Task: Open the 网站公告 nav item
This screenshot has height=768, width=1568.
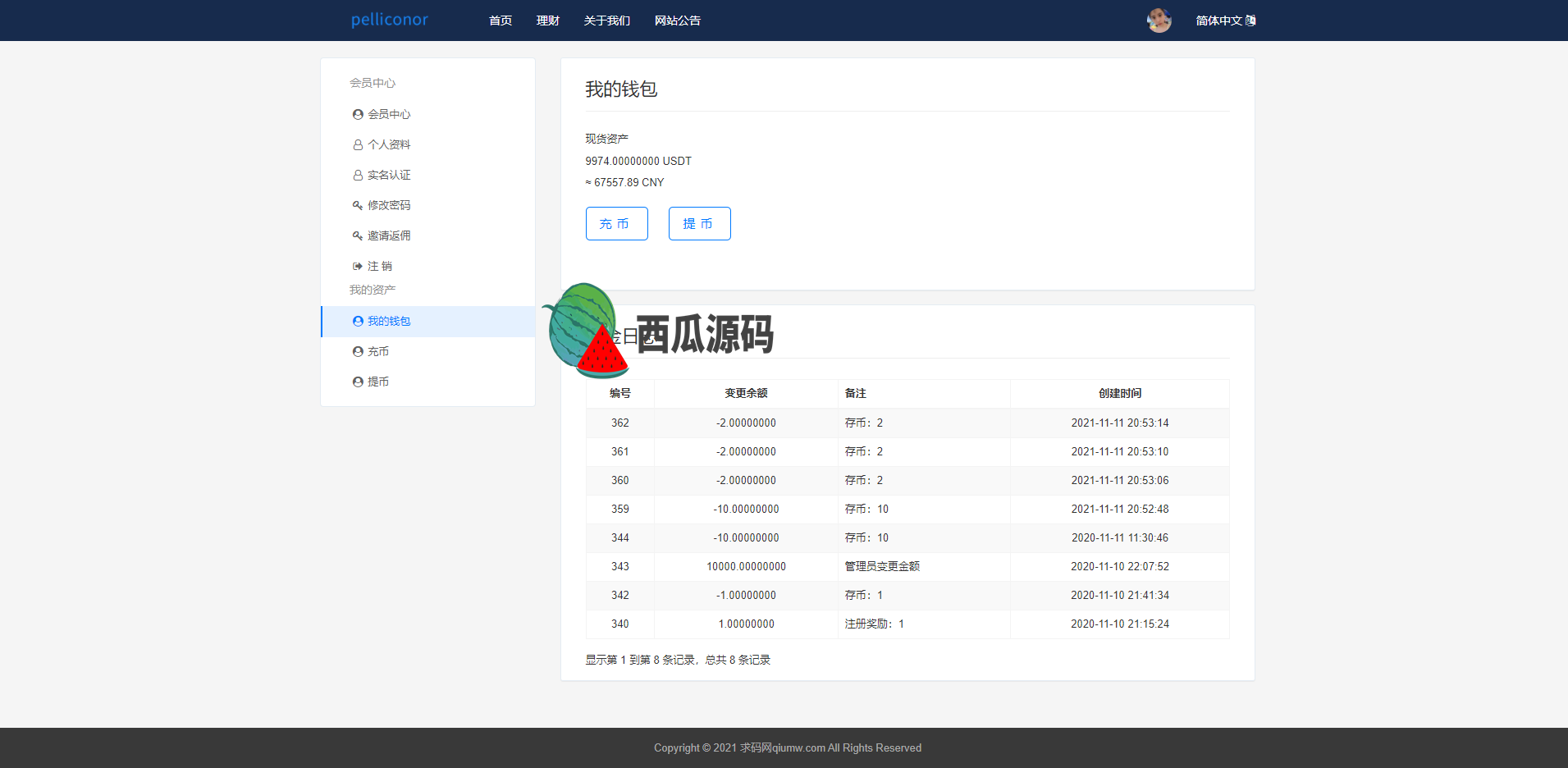Action: point(678,21)
